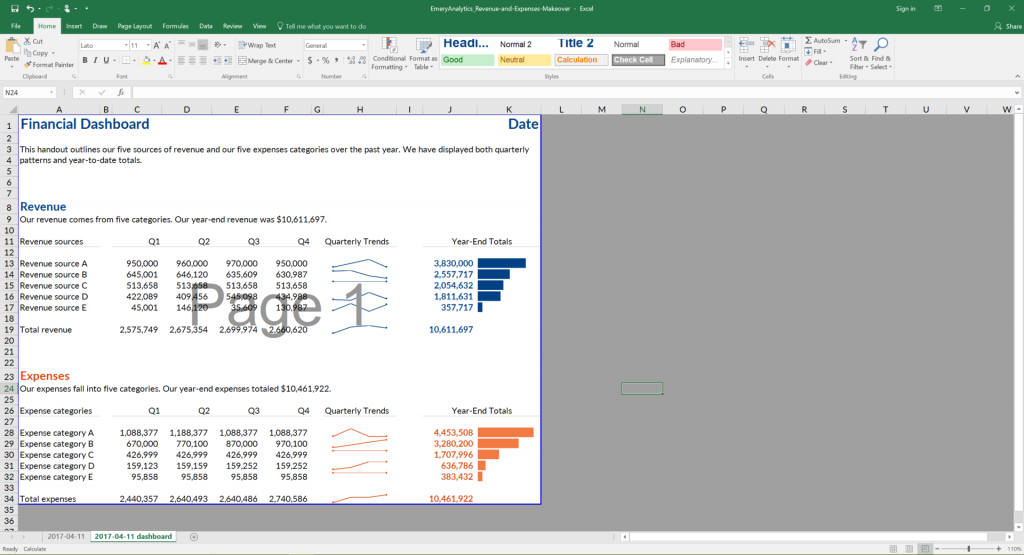Click the formula bar input field
1024x555 pixels.
coord(500,92)
